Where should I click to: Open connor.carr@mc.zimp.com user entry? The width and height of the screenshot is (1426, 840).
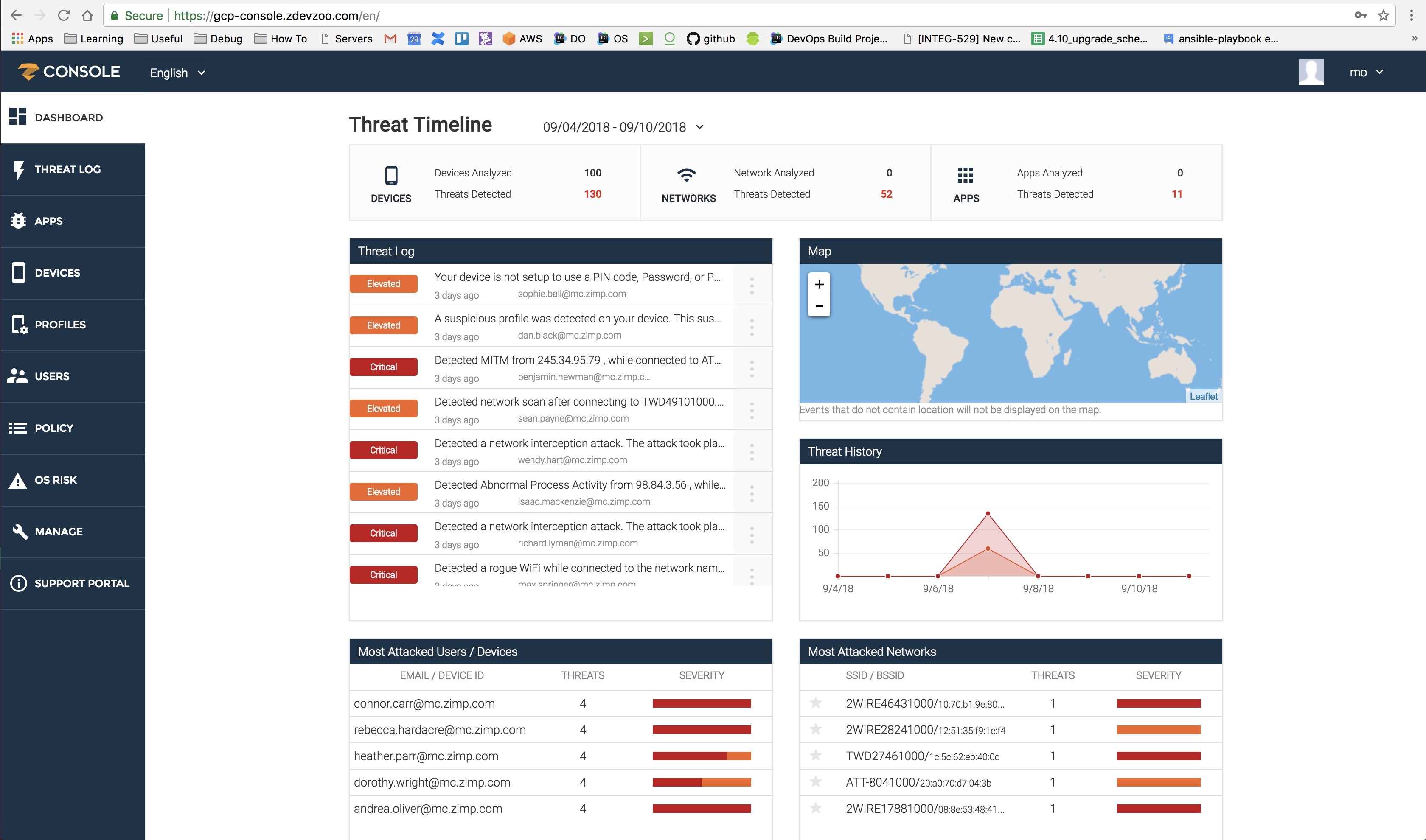point(424,703)
